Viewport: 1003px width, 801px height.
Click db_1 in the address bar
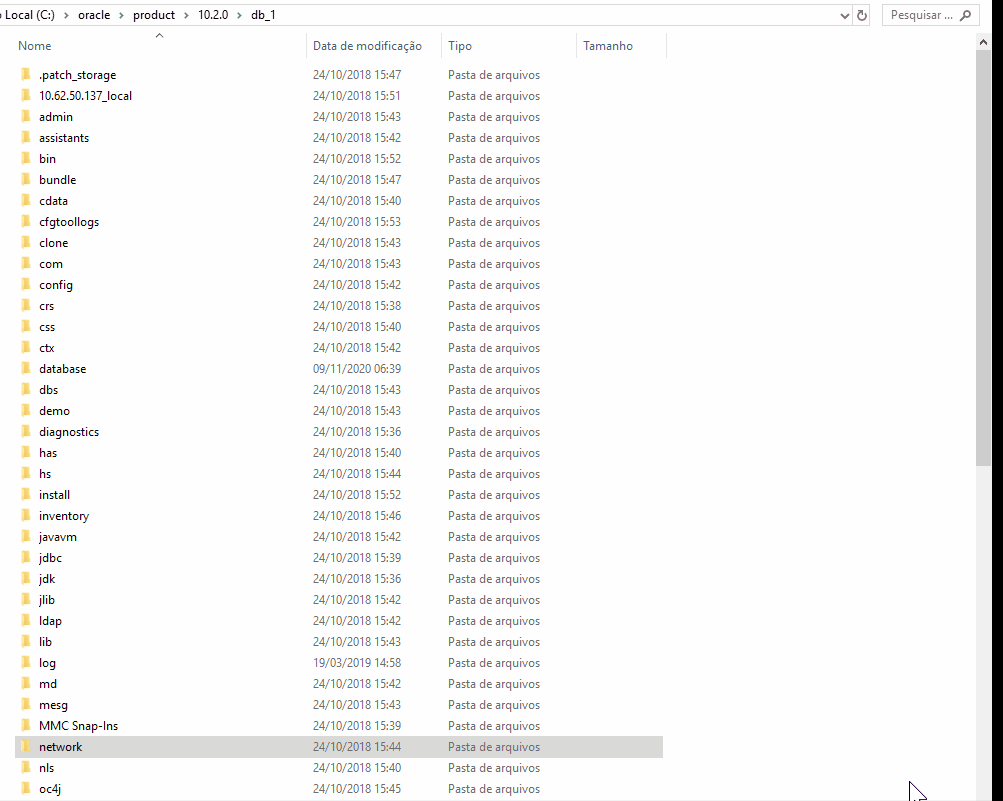pyautogui.click(x=263, y=15)
